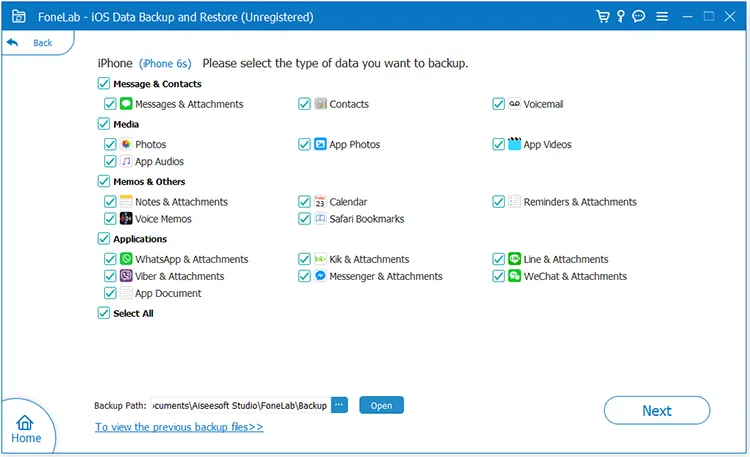Click the green Messages app icon
750x457 pixels.
tap(126, 103)
